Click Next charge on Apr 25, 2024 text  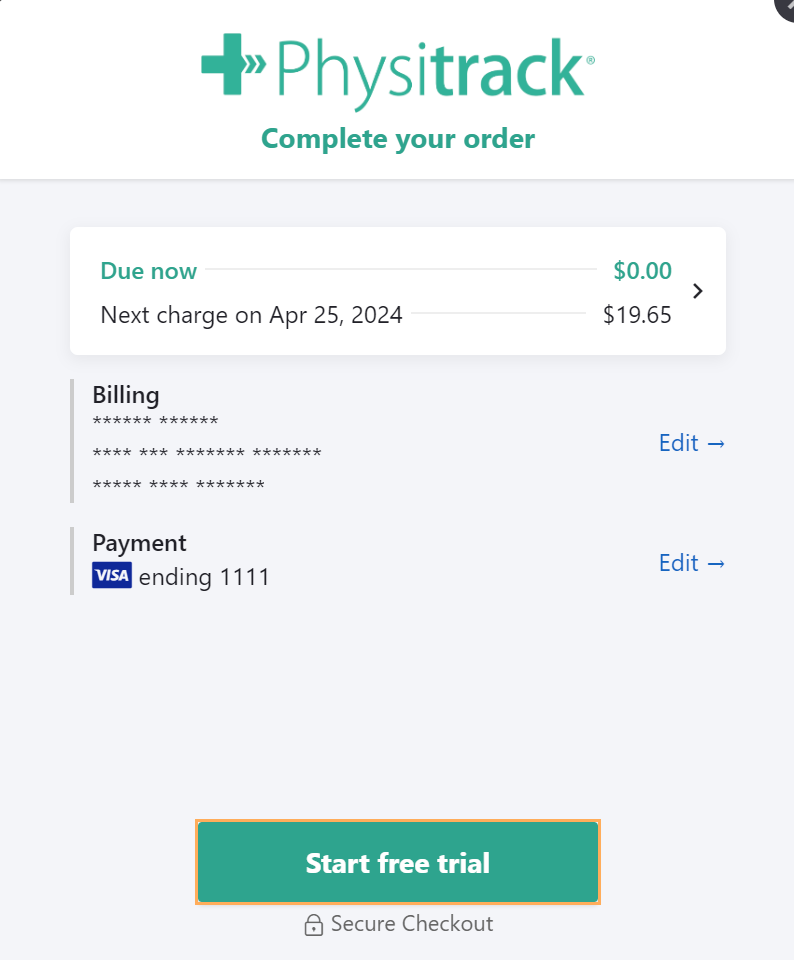coord(251,315)
